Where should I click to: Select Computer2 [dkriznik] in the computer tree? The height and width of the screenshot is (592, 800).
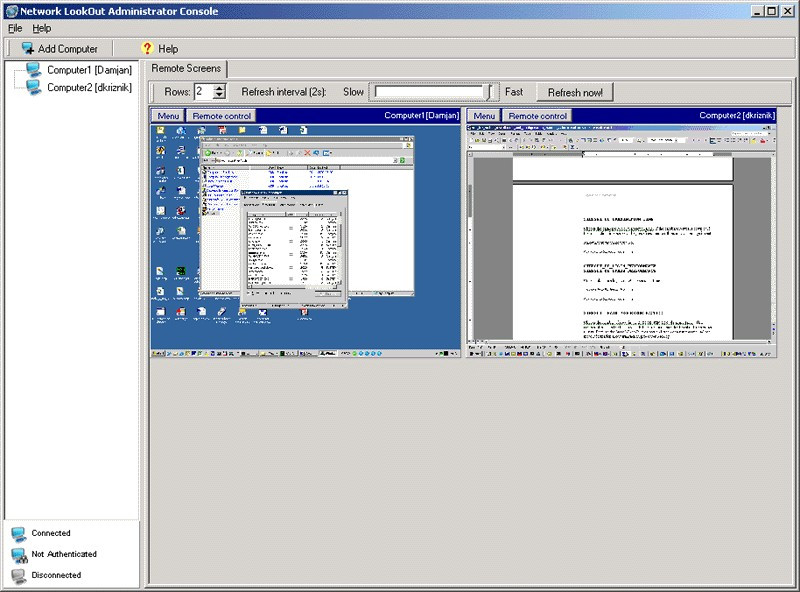coord(89,87)
